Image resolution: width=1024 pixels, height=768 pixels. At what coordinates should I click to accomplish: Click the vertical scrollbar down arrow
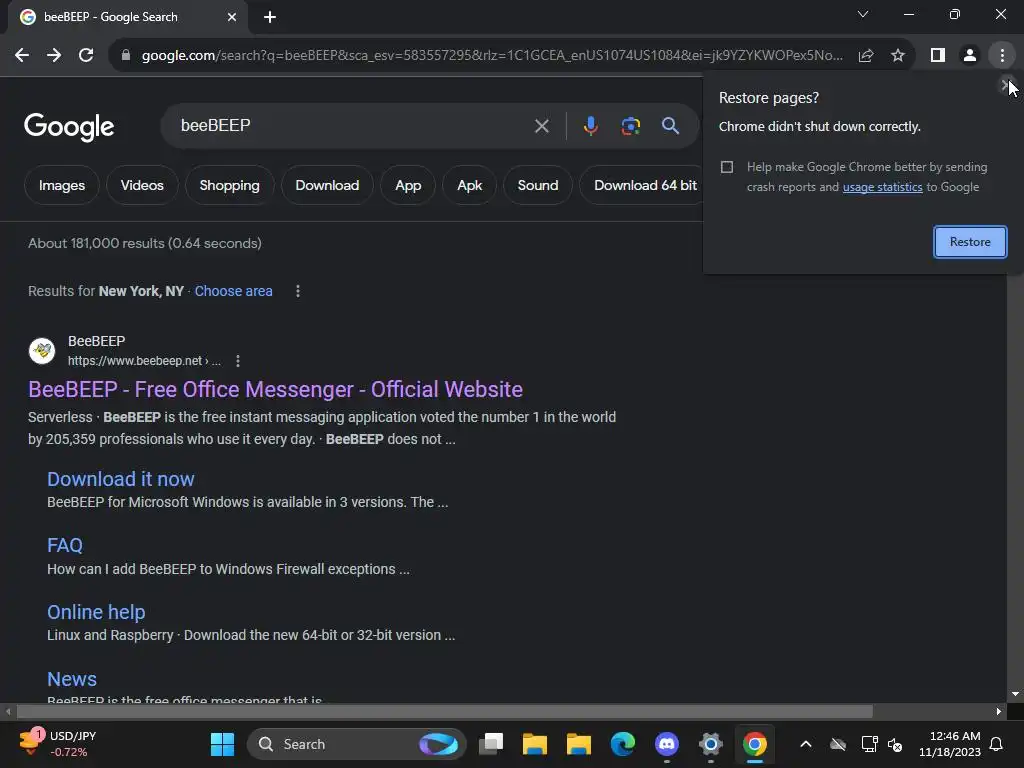tap(1015, 694)
